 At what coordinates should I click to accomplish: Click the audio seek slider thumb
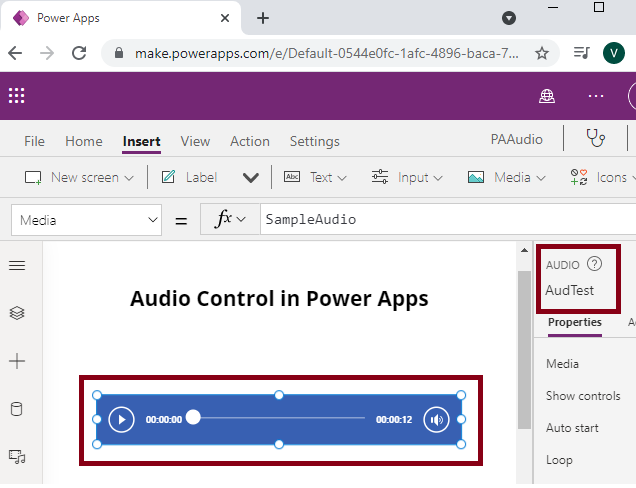(x=193, y=417)
